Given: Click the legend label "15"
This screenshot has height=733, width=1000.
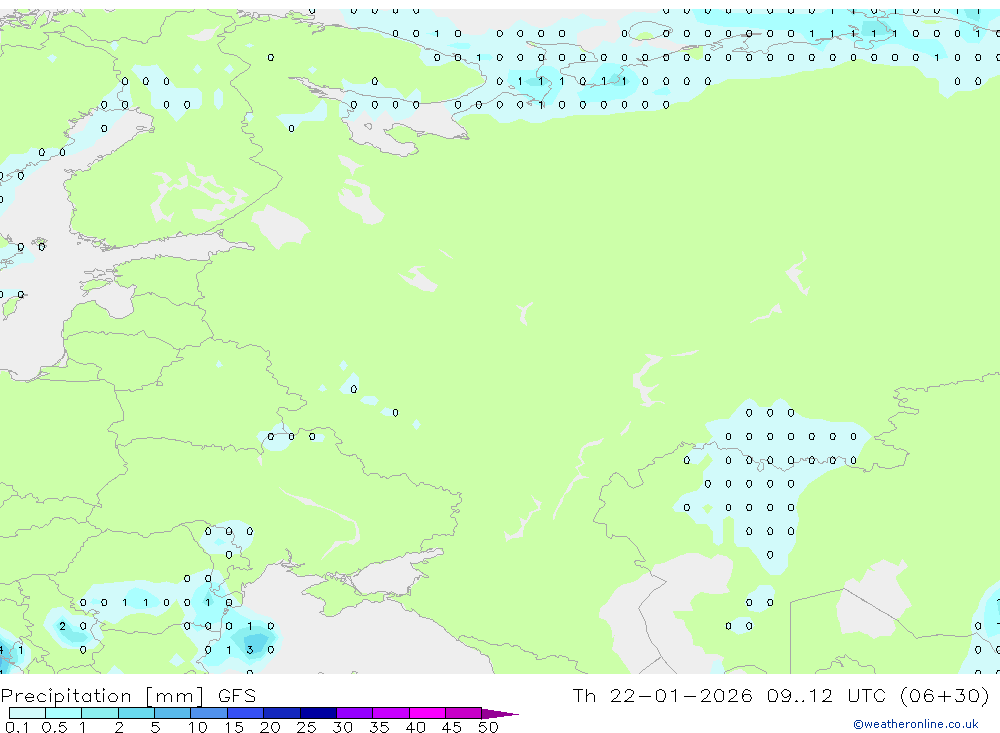Looking at the screenshot, I should (x=234, y=727).
